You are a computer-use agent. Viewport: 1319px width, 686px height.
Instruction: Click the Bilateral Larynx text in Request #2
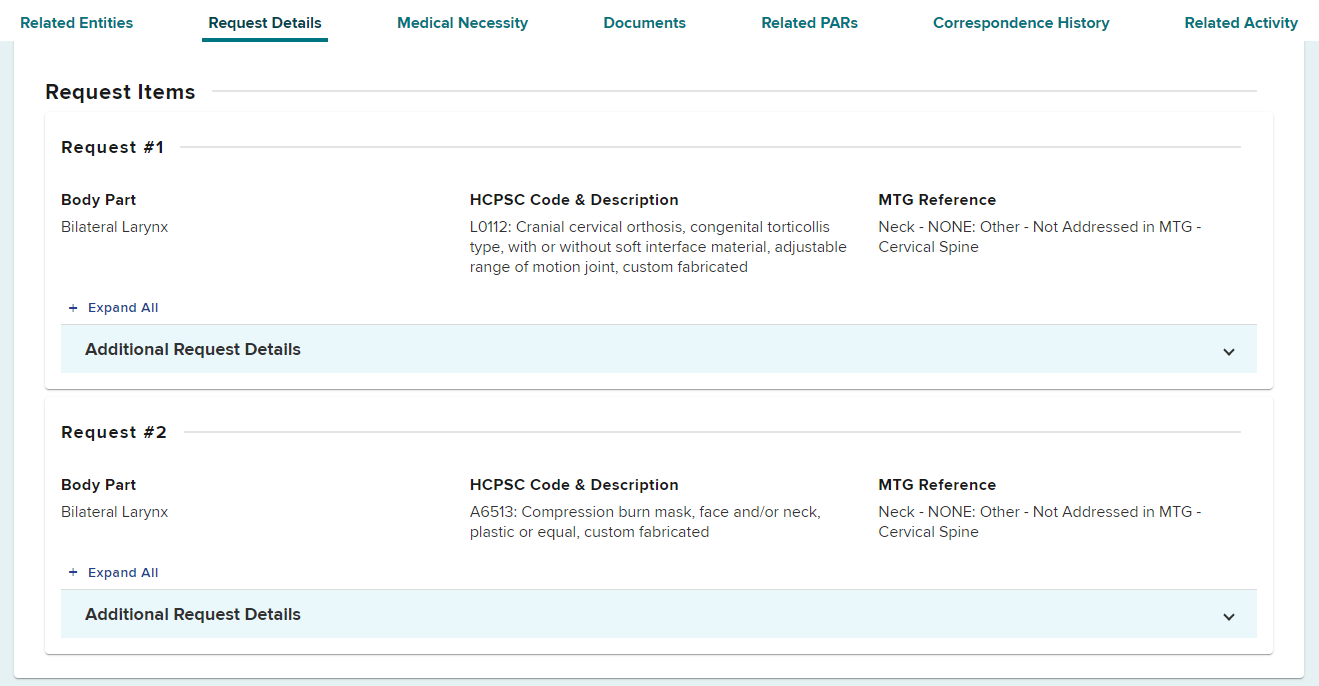click(x=114, y=512)
